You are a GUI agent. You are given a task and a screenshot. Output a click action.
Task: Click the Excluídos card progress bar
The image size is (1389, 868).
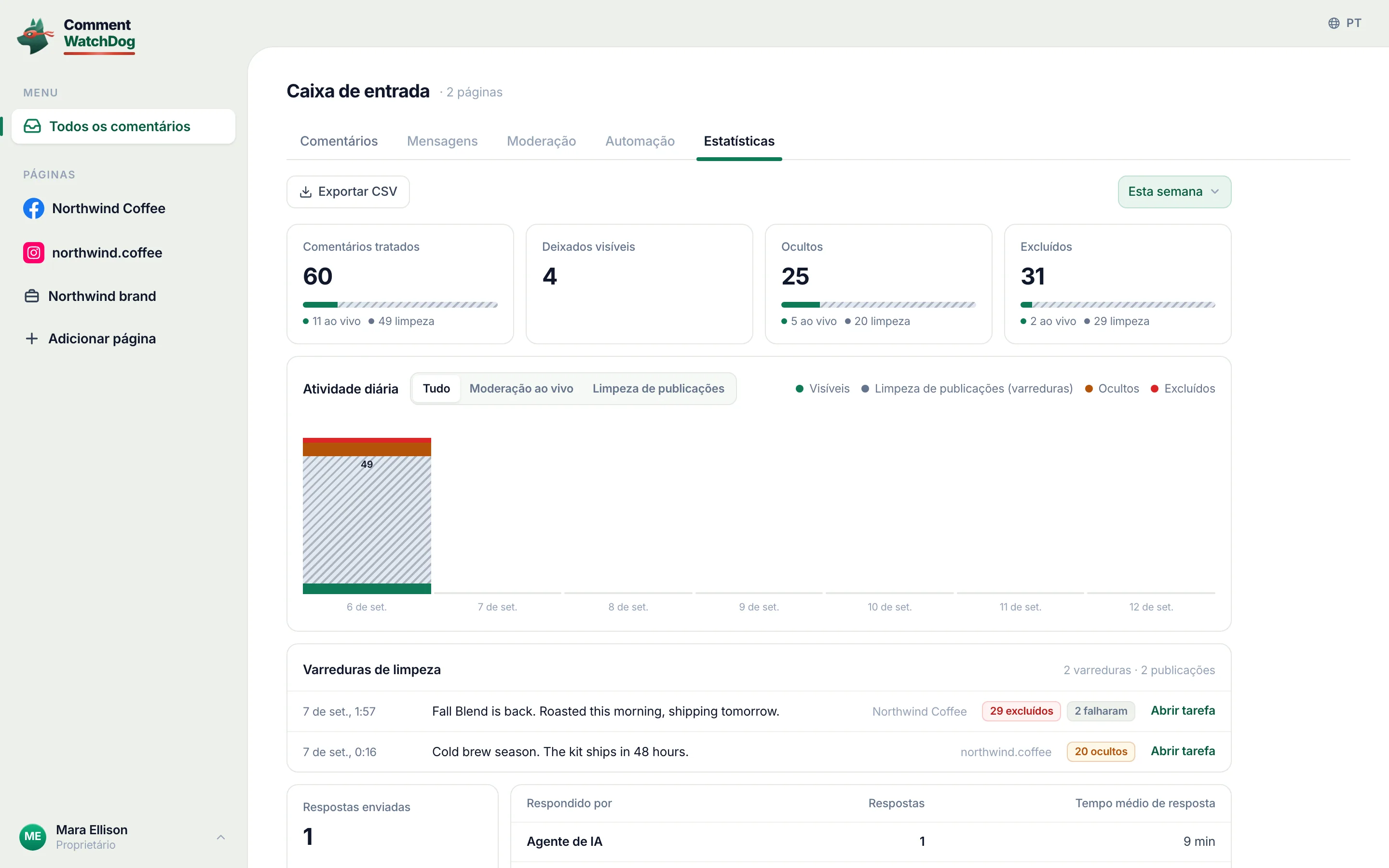coord(1117,305)
